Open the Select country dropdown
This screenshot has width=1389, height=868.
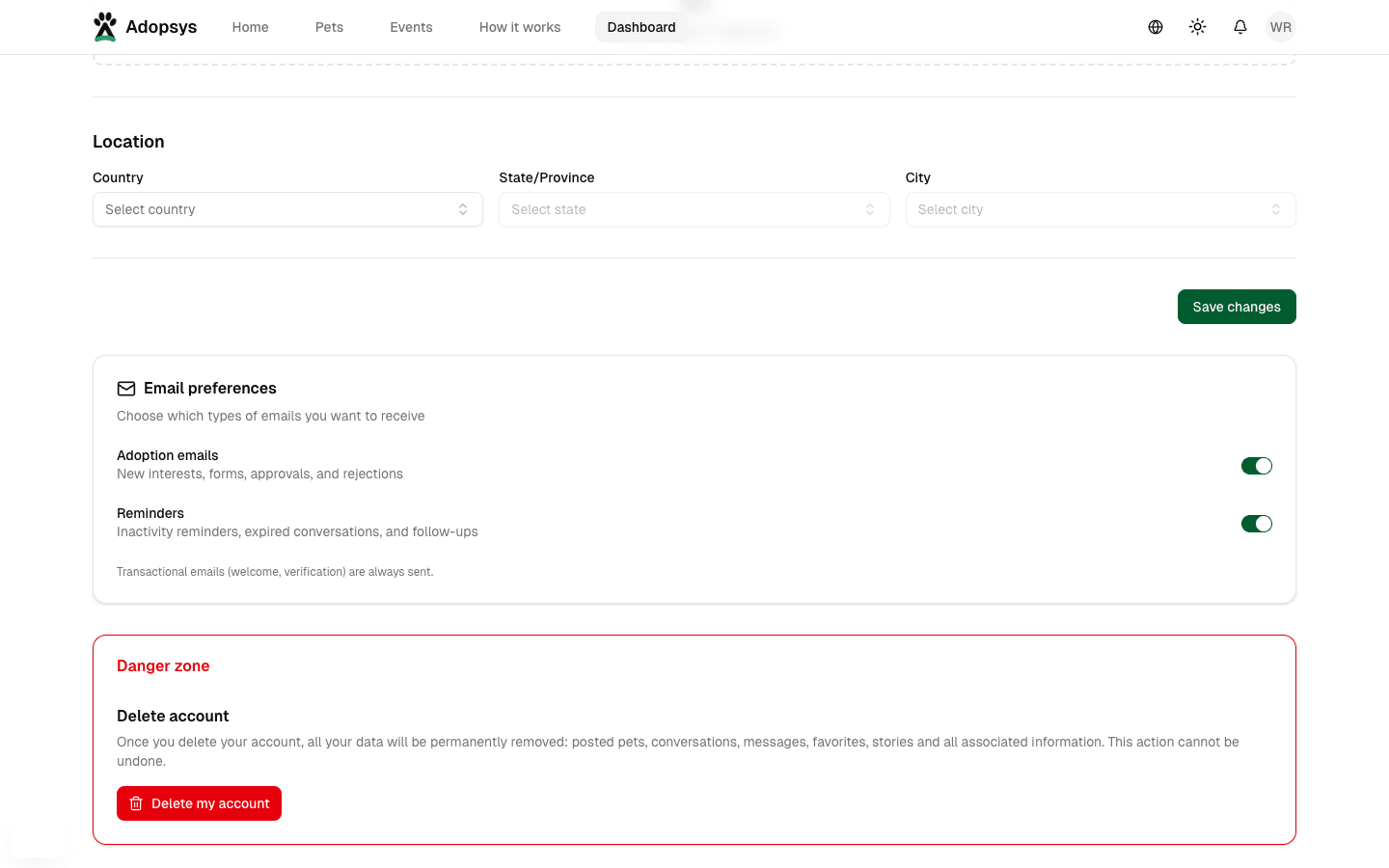(287, 209)
